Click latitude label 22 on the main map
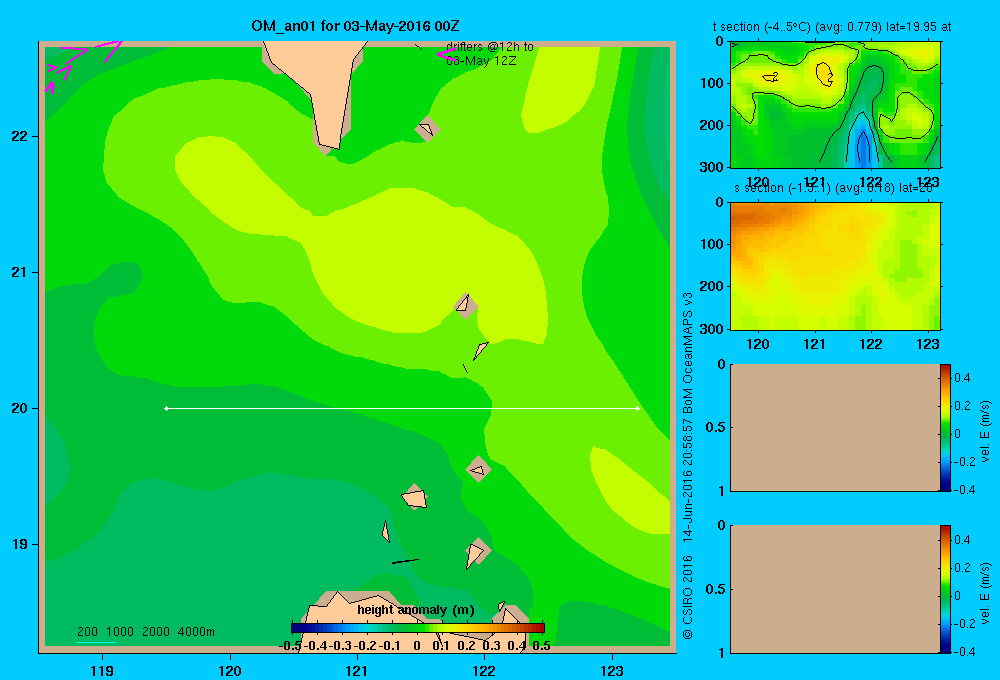Image resolution: width=1000 pixels, height=680 pixels. click(x=20, y=137)
